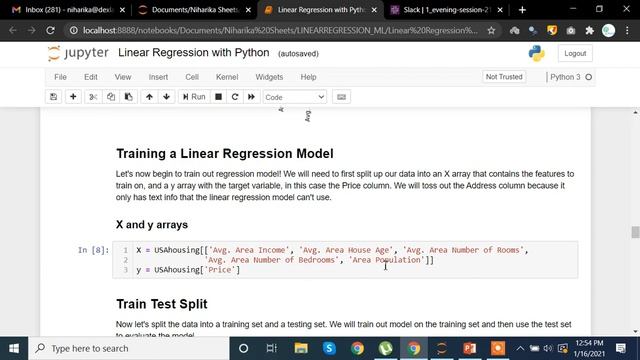Restart the kernel icon

coord(235,97)
